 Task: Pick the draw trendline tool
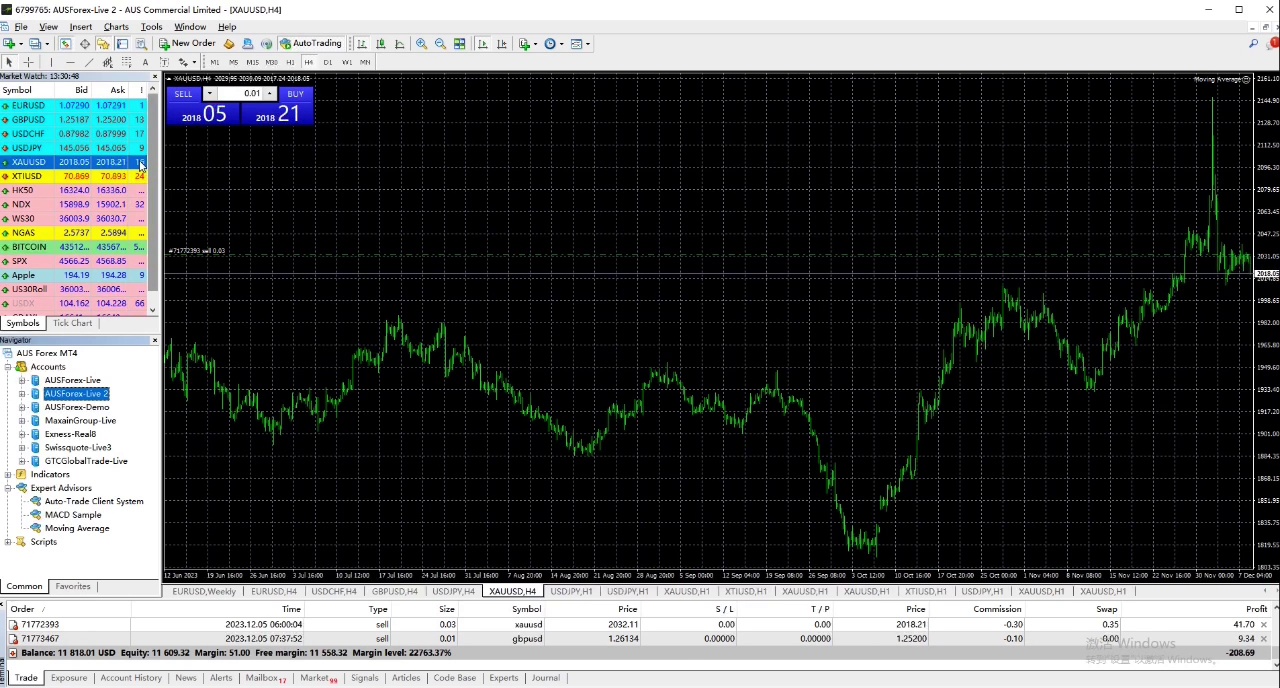[89, 62]
